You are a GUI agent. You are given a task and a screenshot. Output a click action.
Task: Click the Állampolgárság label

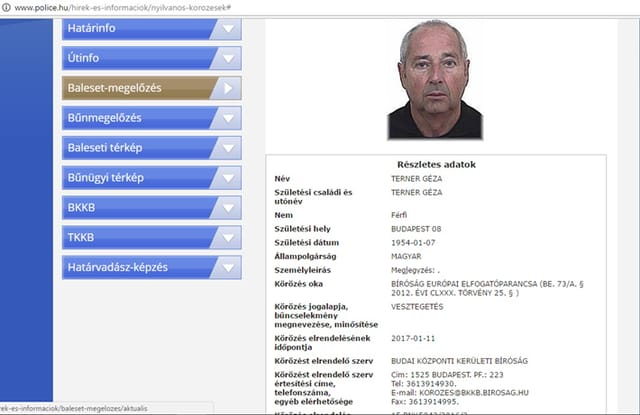pos(305,256)
